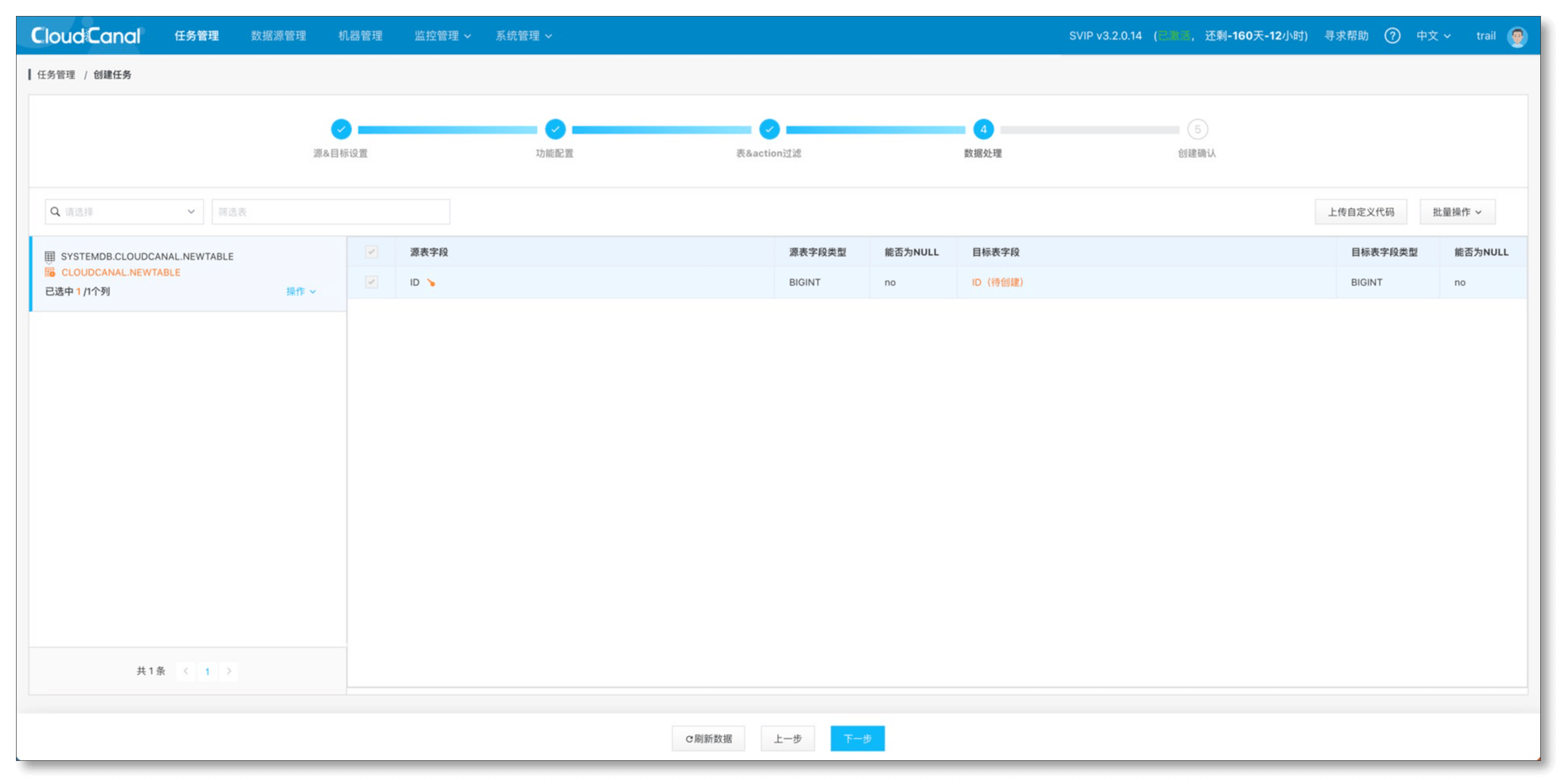
Task: Click the 上传自定义代码 button
Action: coord(1361,212)
